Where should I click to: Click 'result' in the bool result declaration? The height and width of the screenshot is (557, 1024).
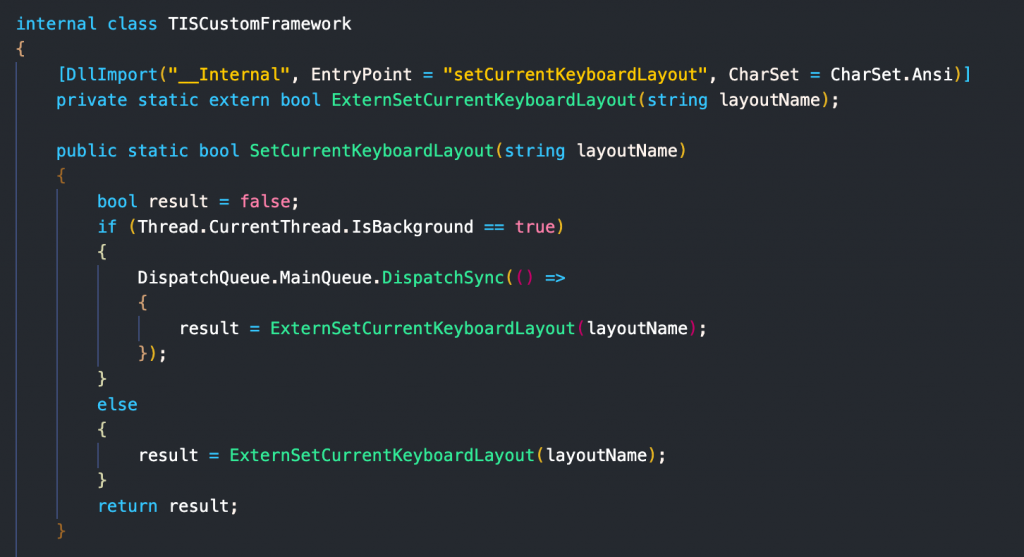pos(178,201)
